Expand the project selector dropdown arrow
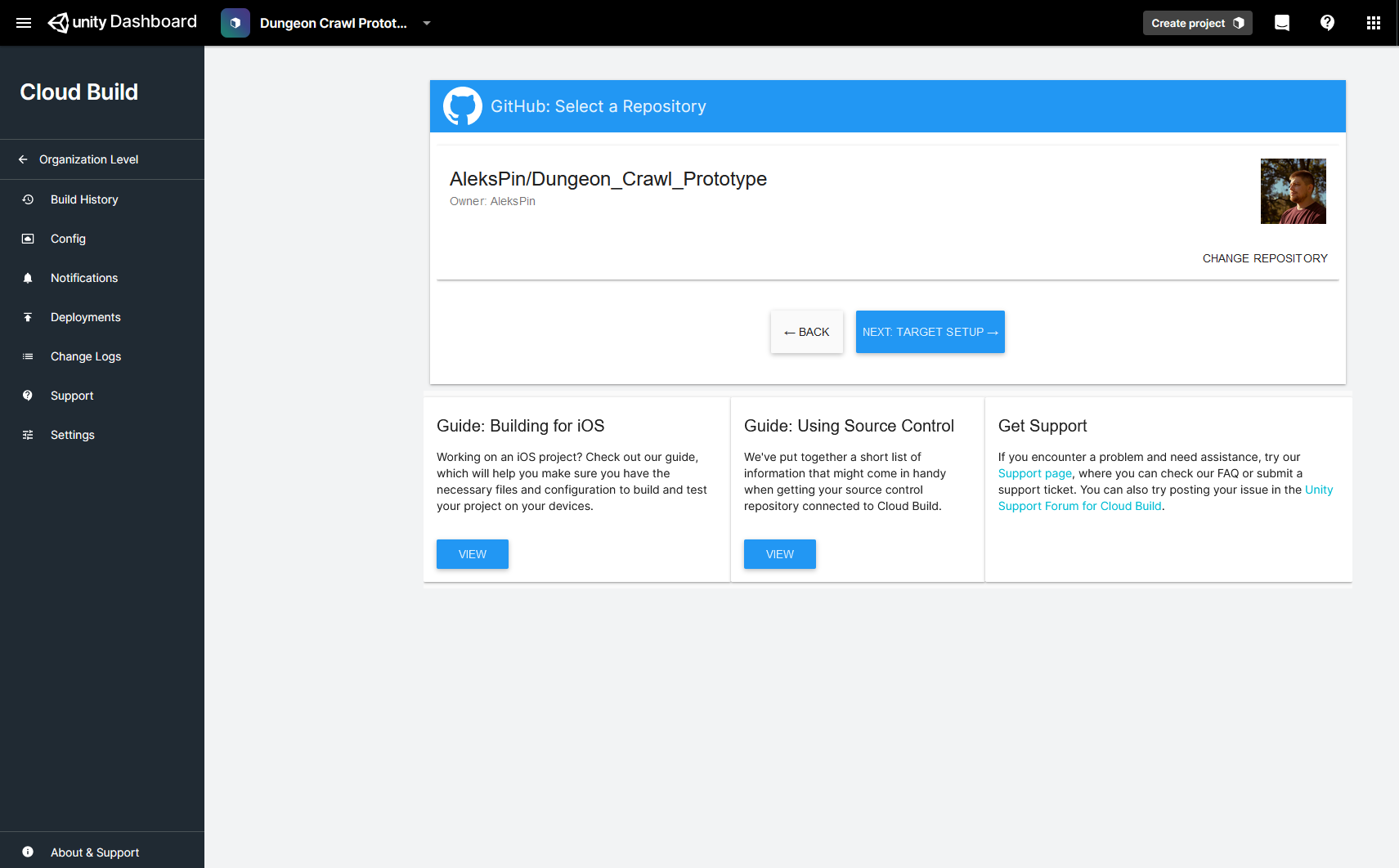The image size is (1399, 868). (427, 23)
